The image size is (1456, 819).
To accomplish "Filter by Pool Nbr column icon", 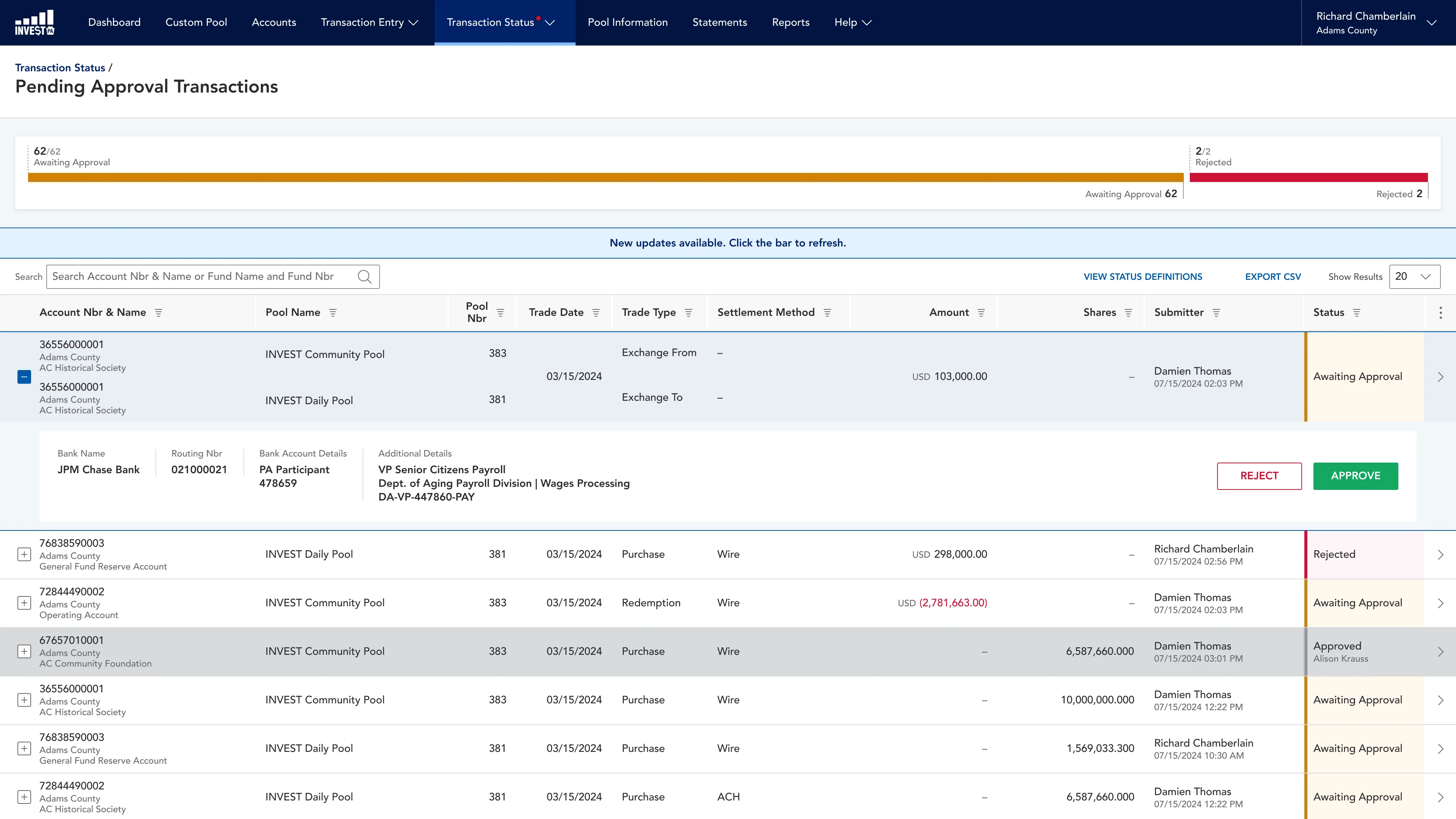I will tap(500, 312).
